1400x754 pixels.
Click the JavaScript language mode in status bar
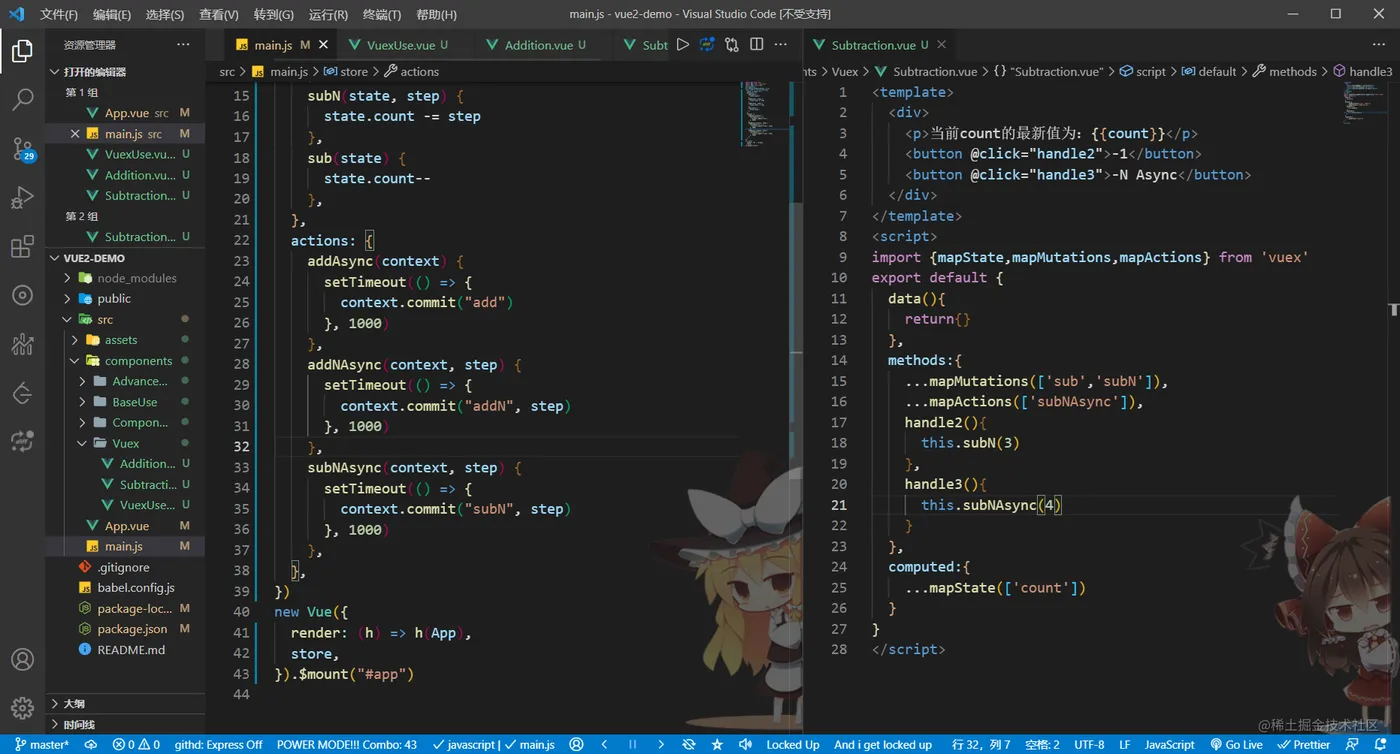pyautogui.click(x=1169, y=744)
